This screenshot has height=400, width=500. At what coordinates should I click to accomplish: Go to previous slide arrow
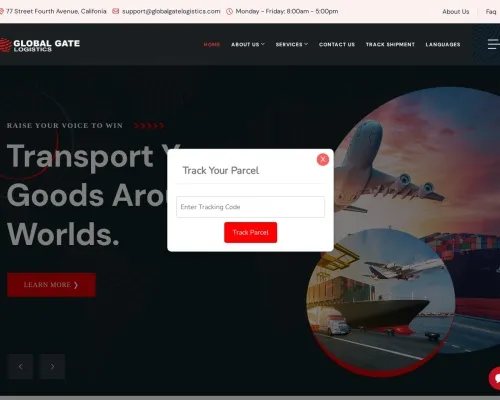[x=20, y=367]
